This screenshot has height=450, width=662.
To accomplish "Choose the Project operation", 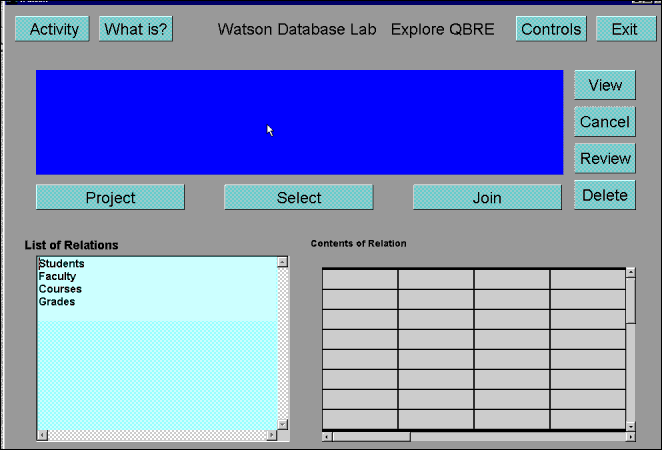I will click(110, 197).
